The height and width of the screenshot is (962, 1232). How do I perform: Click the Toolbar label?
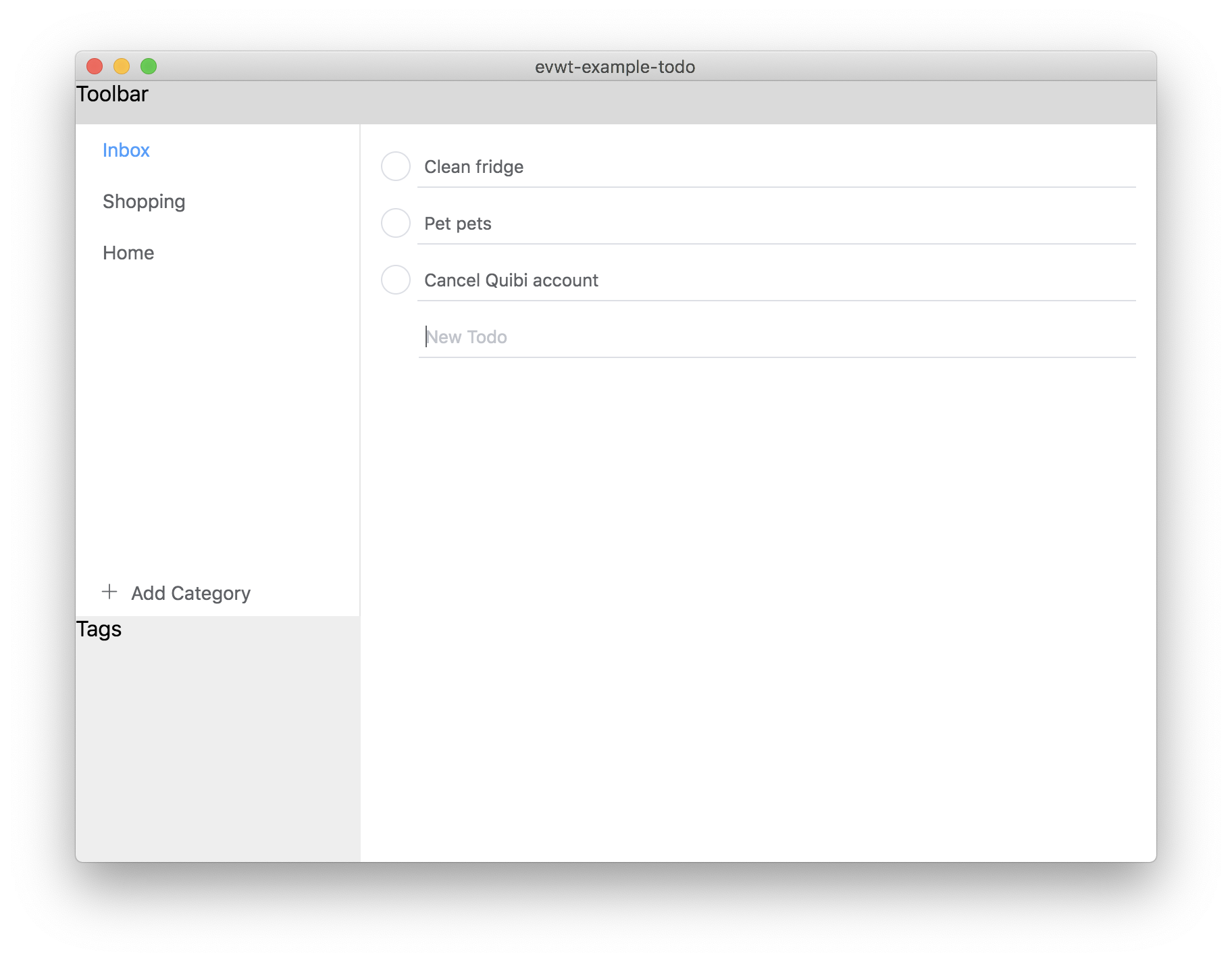click(x=112, y=94)
